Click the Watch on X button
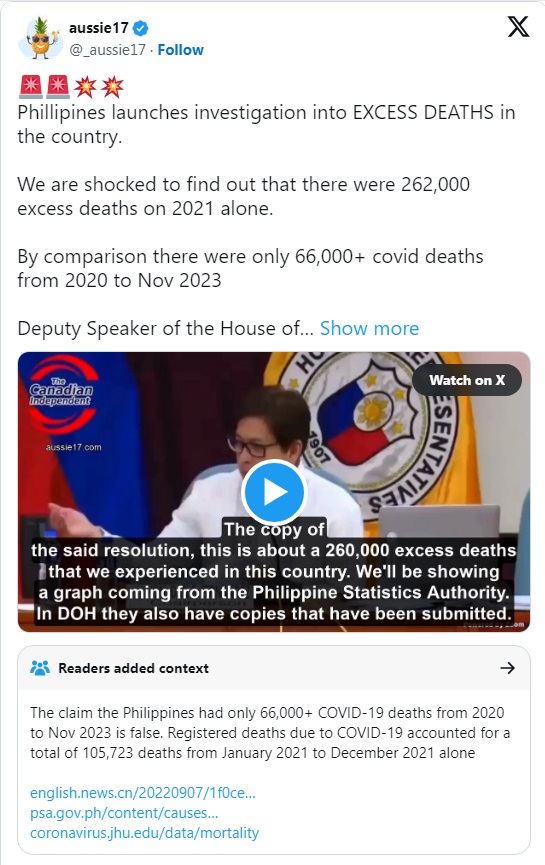Screen dimensions: 545x865 click(x=467, y=380)
